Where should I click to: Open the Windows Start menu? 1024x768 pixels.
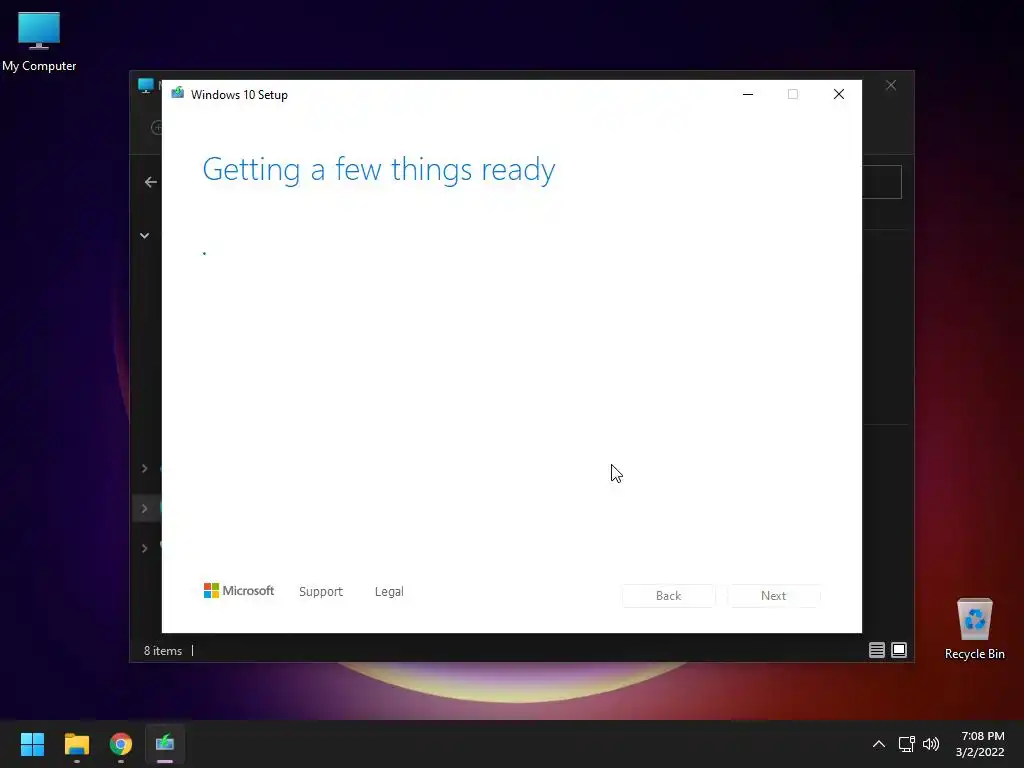coord(32,744)
